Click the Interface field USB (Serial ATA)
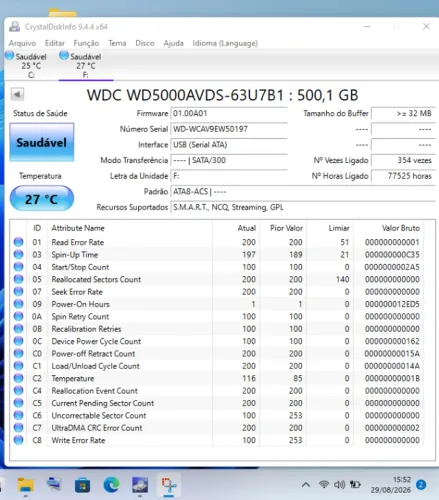439x500 pixels. (x=229, y=145)
